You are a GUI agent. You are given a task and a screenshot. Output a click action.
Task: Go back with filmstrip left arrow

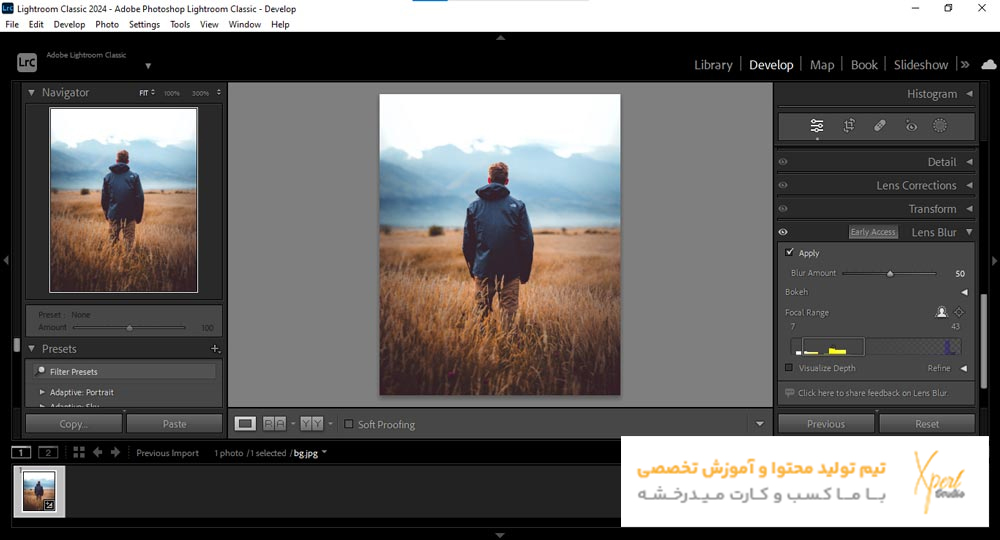coord(97,452)
